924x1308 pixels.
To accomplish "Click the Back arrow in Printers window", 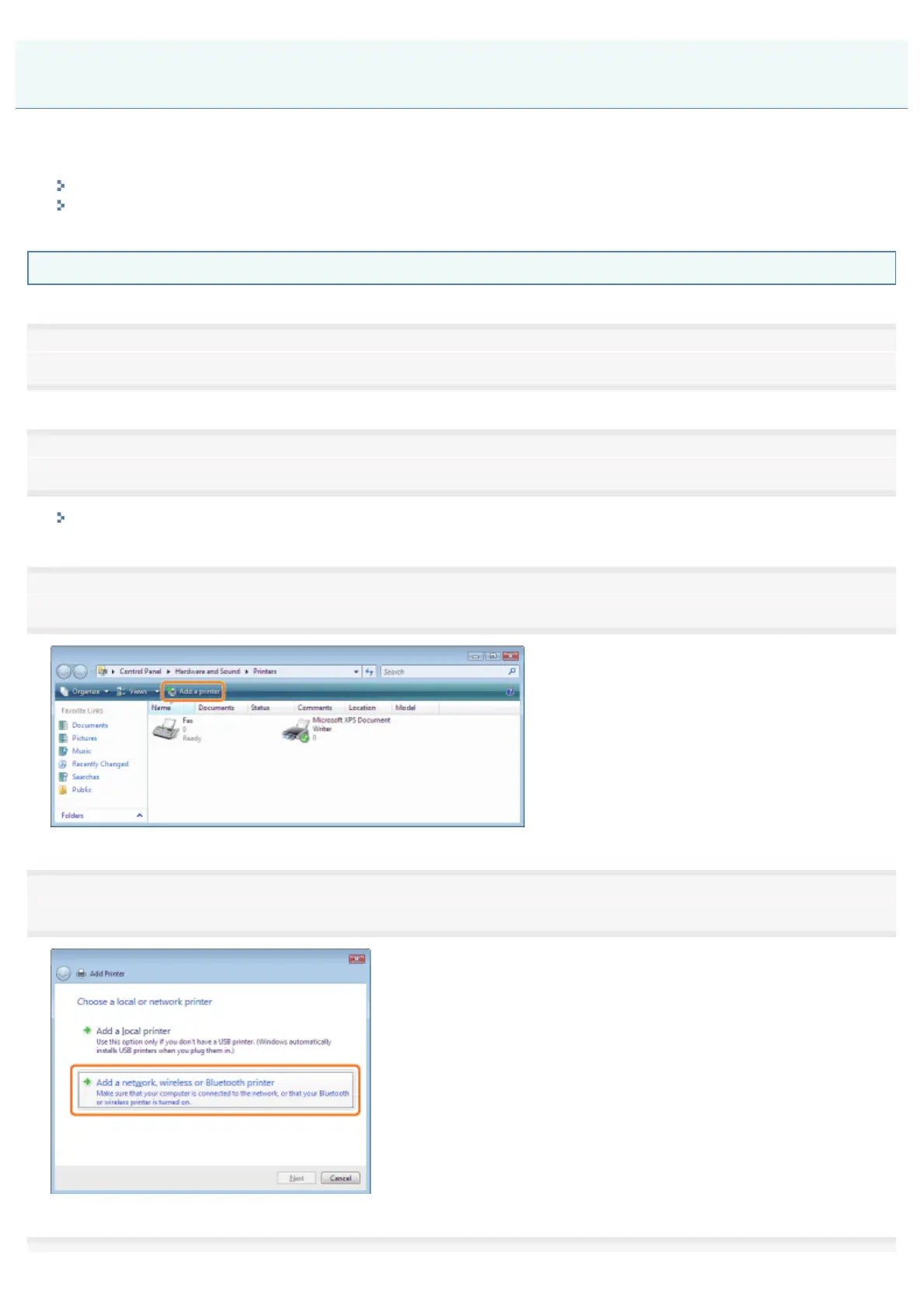I will tap(64, 672).
